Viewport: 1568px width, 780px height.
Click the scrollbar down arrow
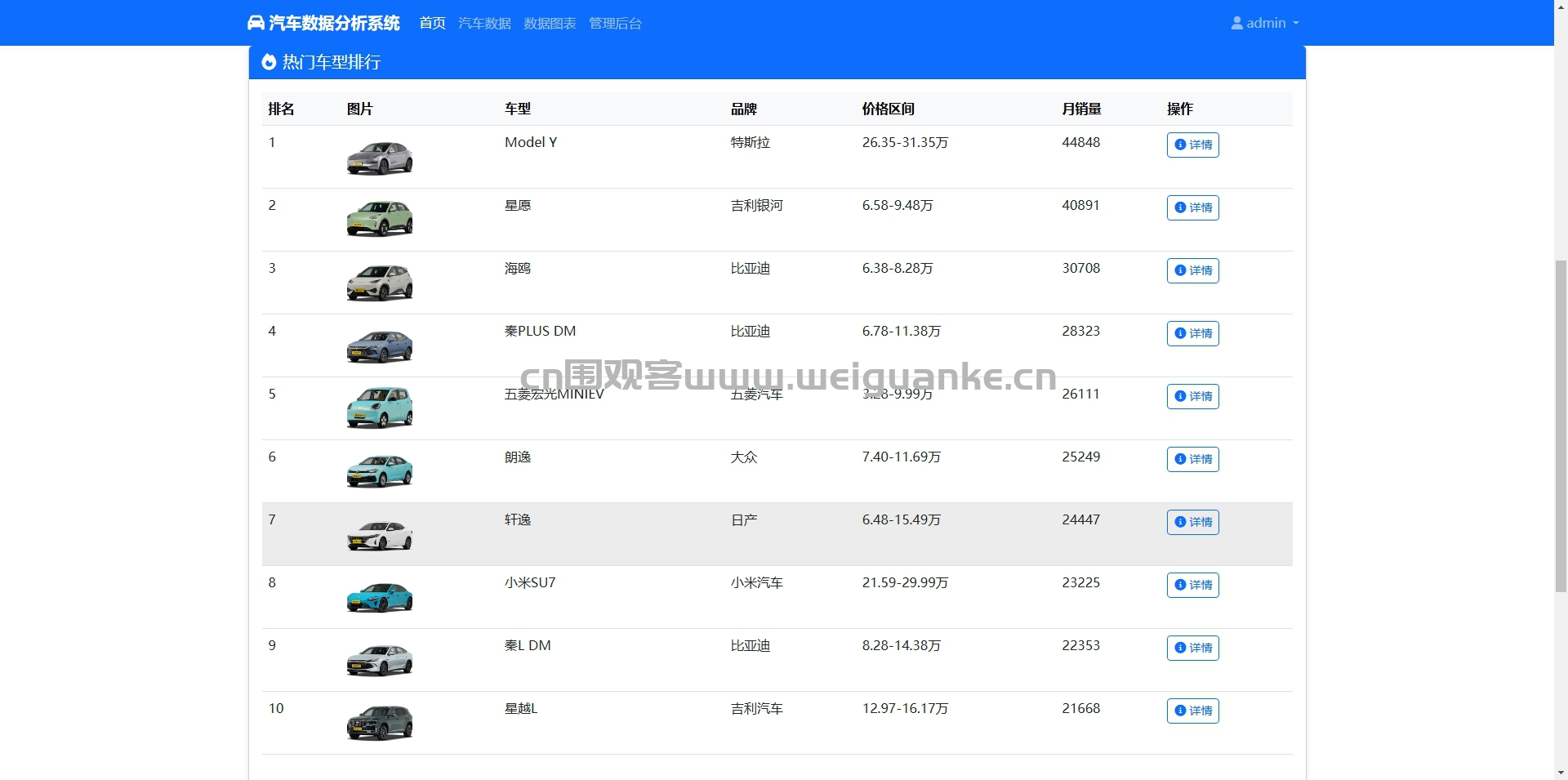point(1561,773)
